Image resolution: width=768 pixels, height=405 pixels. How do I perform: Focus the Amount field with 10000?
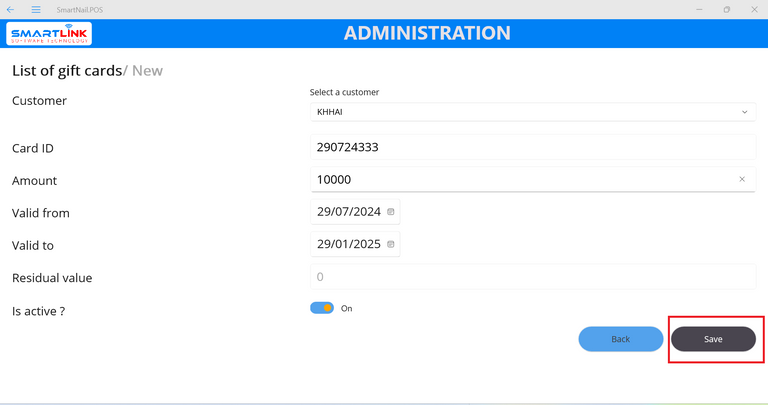520,179
